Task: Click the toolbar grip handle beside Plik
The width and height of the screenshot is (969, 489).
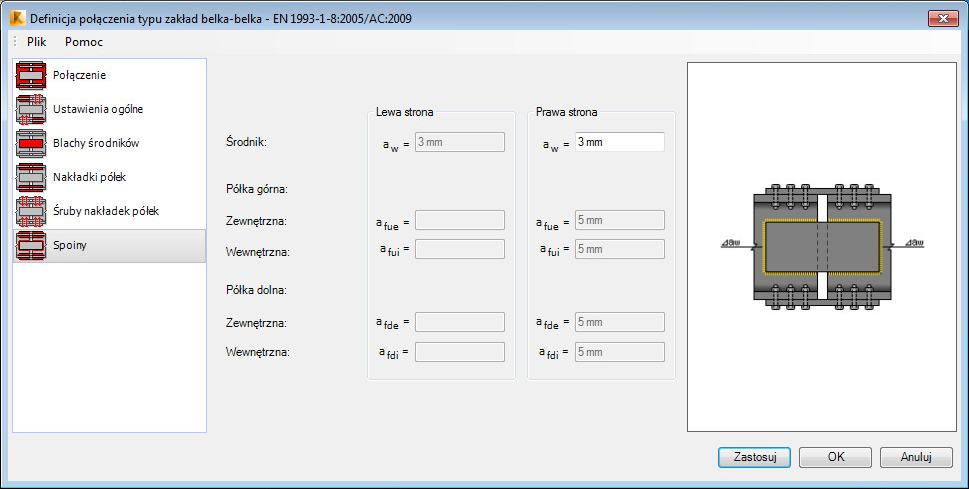Action: (x=15, y=42)
